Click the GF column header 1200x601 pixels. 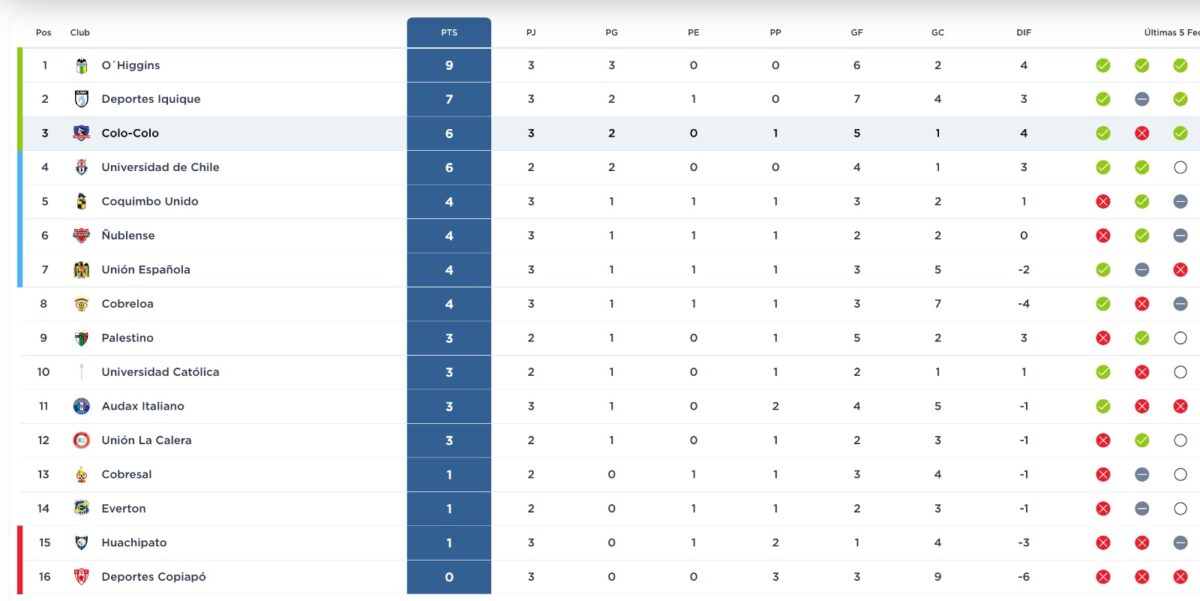(x=857, y=32)
